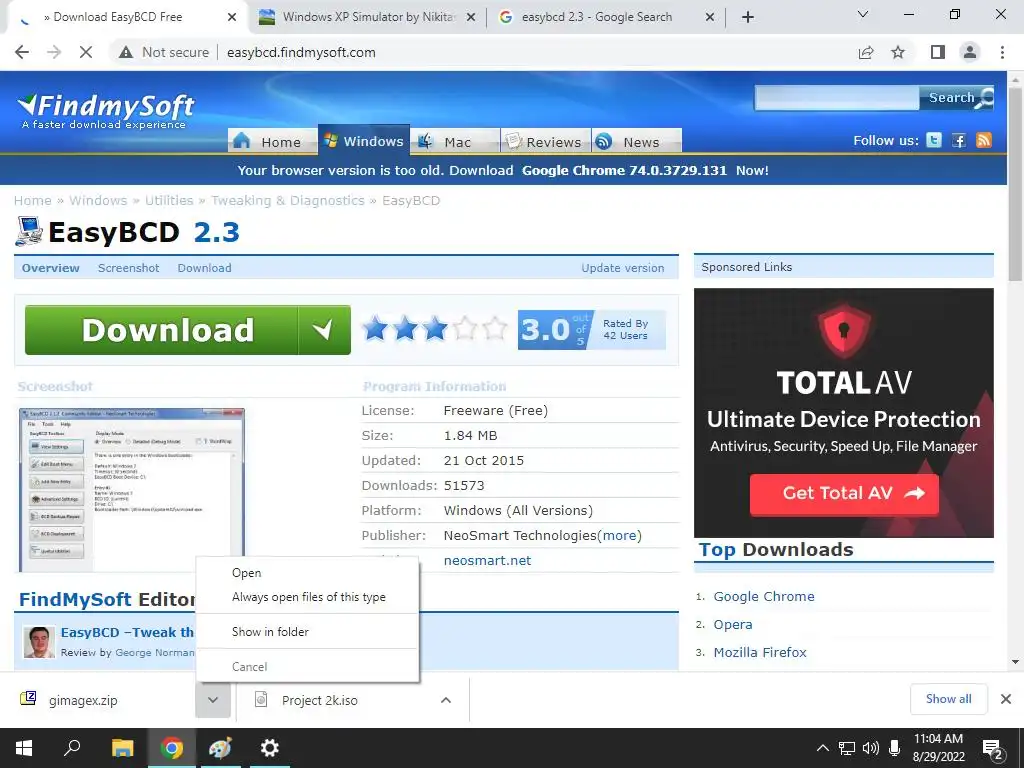The width and height of the screenshot is (1024, 768).
Task: Click the big green Download button
Action: point(187,330)
